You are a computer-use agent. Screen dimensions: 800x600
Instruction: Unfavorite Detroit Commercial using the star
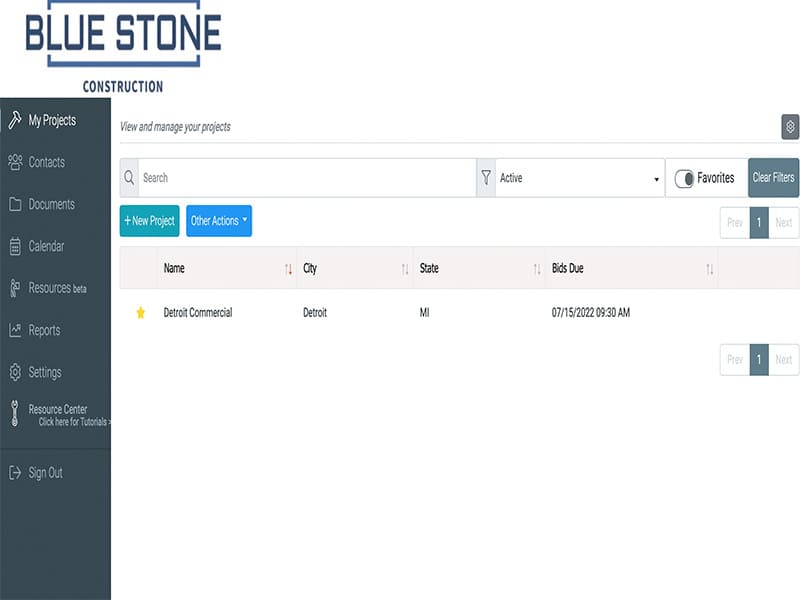141,313
